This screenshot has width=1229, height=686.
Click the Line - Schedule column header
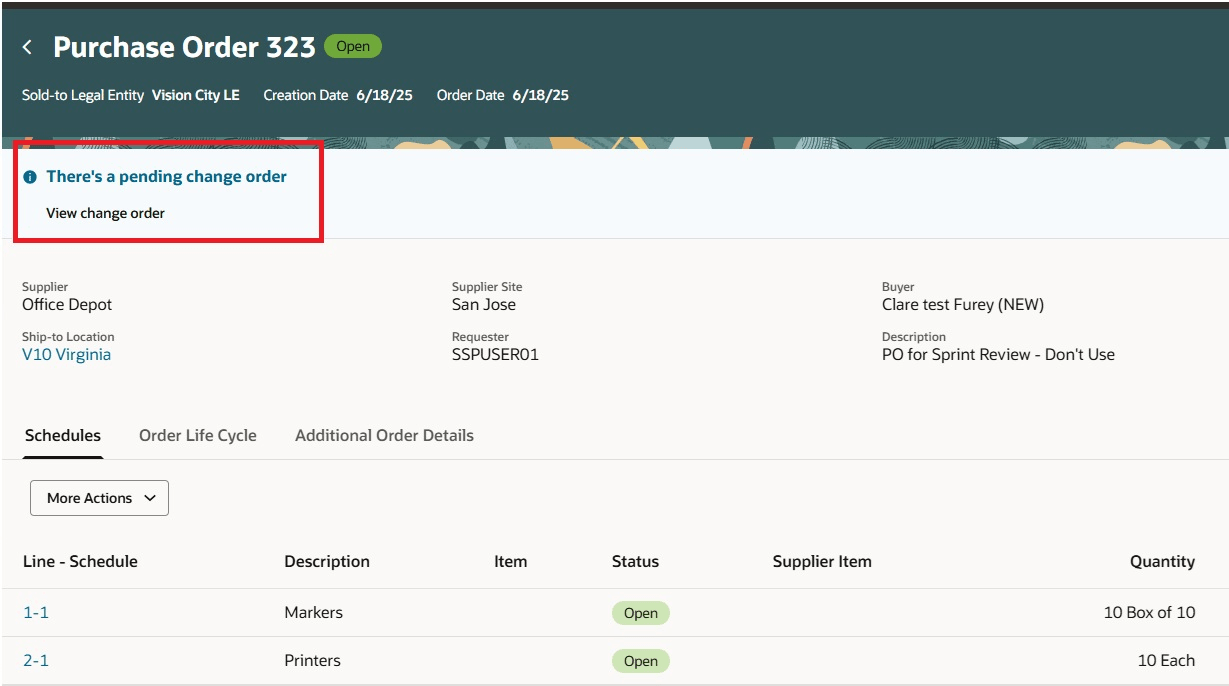point(80,561)
